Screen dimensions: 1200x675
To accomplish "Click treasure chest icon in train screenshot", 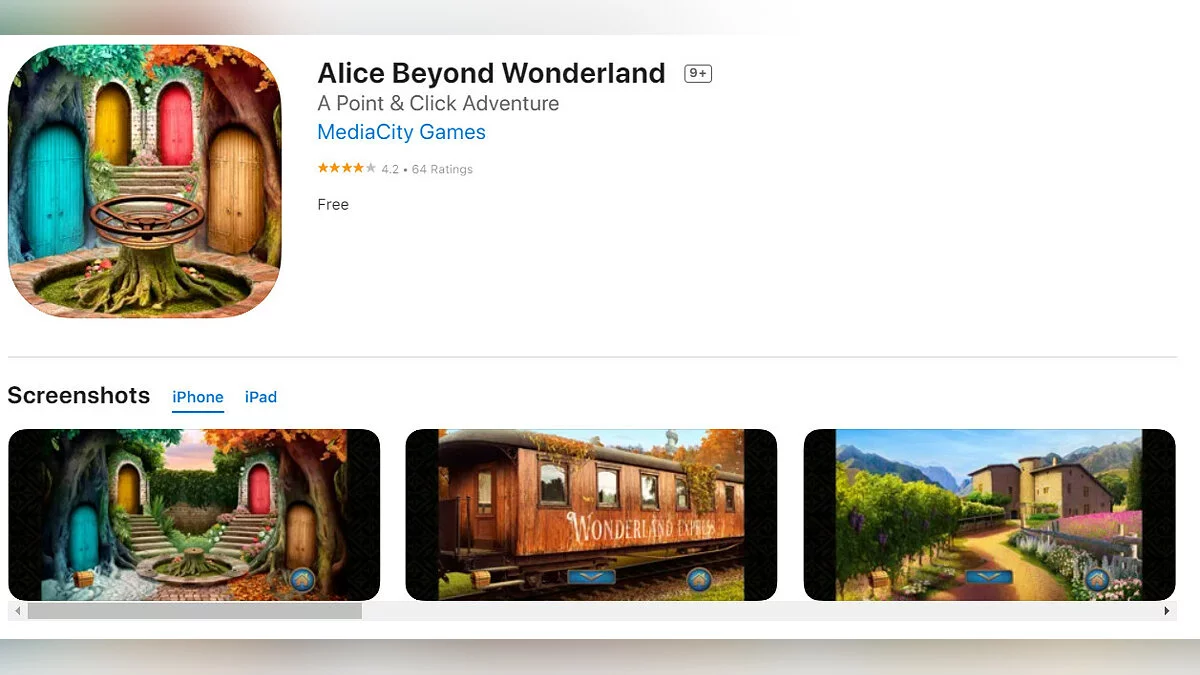I will [x=482, y=578].
